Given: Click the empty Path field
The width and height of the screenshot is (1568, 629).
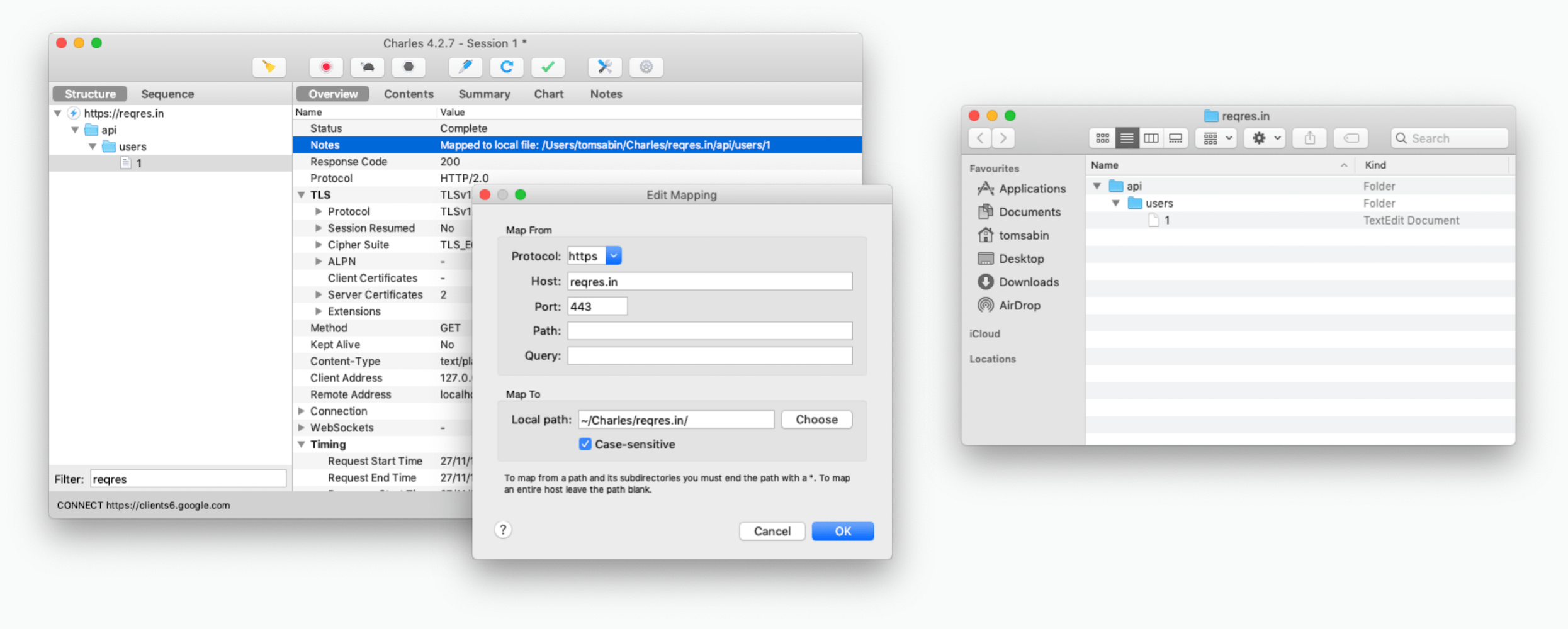Looking at the screenshot, I should tap(710, 331).
